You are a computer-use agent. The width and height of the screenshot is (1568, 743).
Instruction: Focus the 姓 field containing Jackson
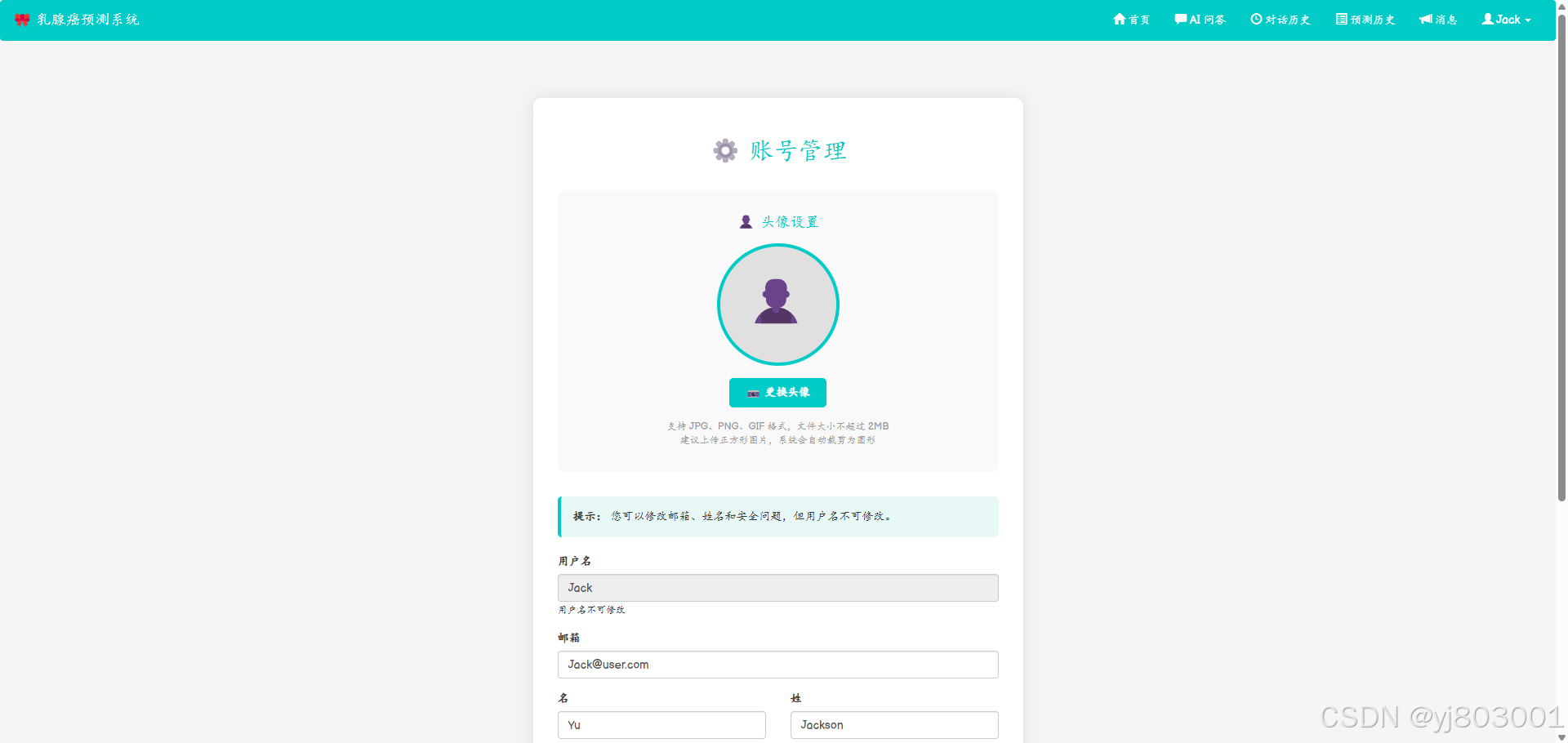coord(894,725)
